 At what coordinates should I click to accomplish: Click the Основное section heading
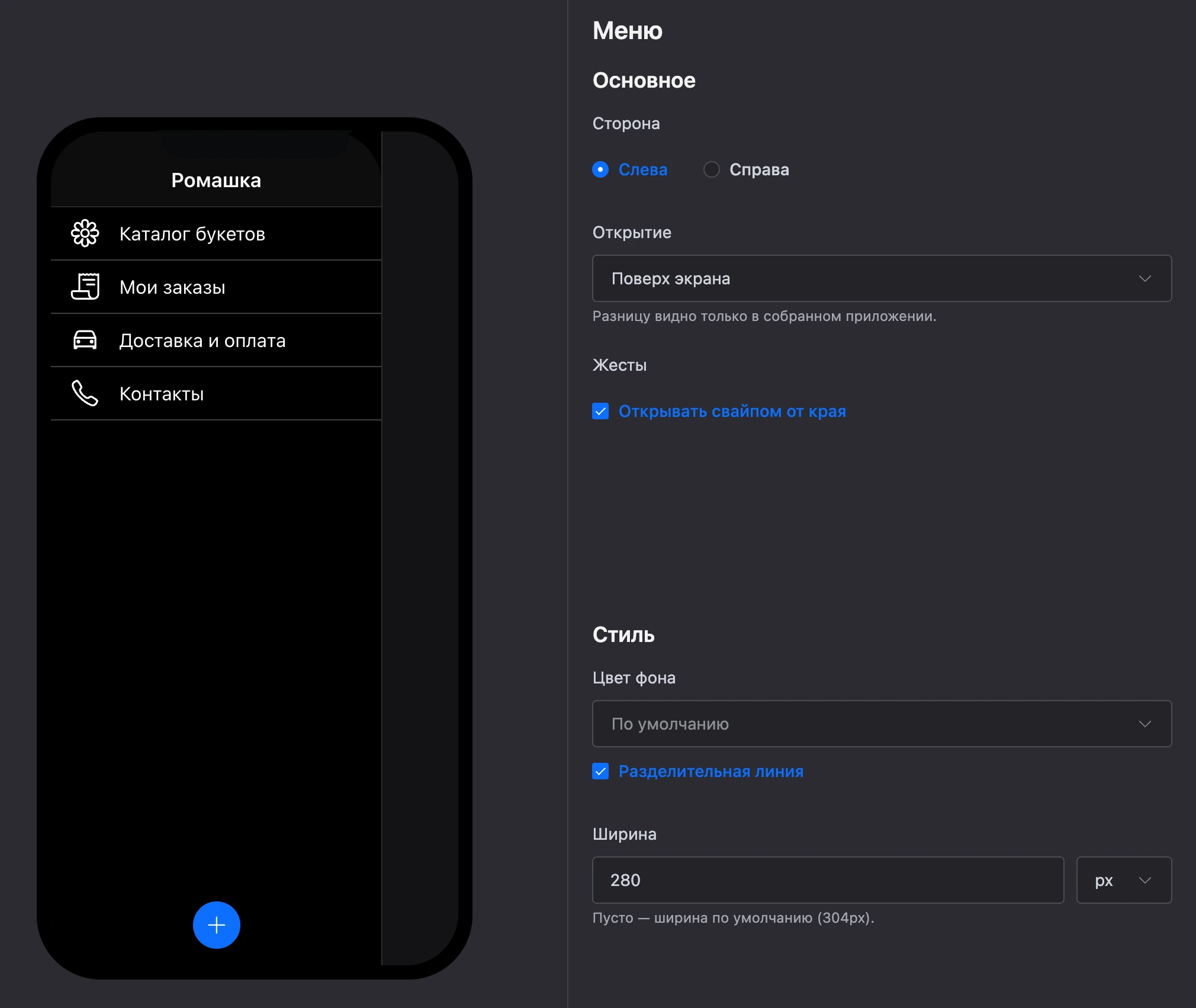pos(644,81)
